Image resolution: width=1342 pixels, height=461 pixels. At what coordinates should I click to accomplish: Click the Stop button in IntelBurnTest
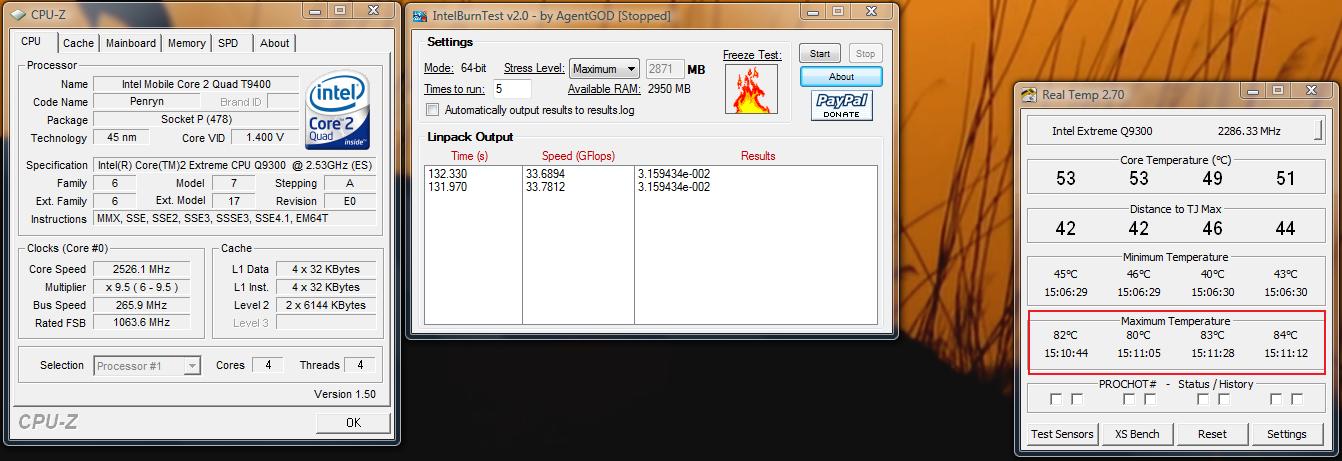[x=866, y=54]
